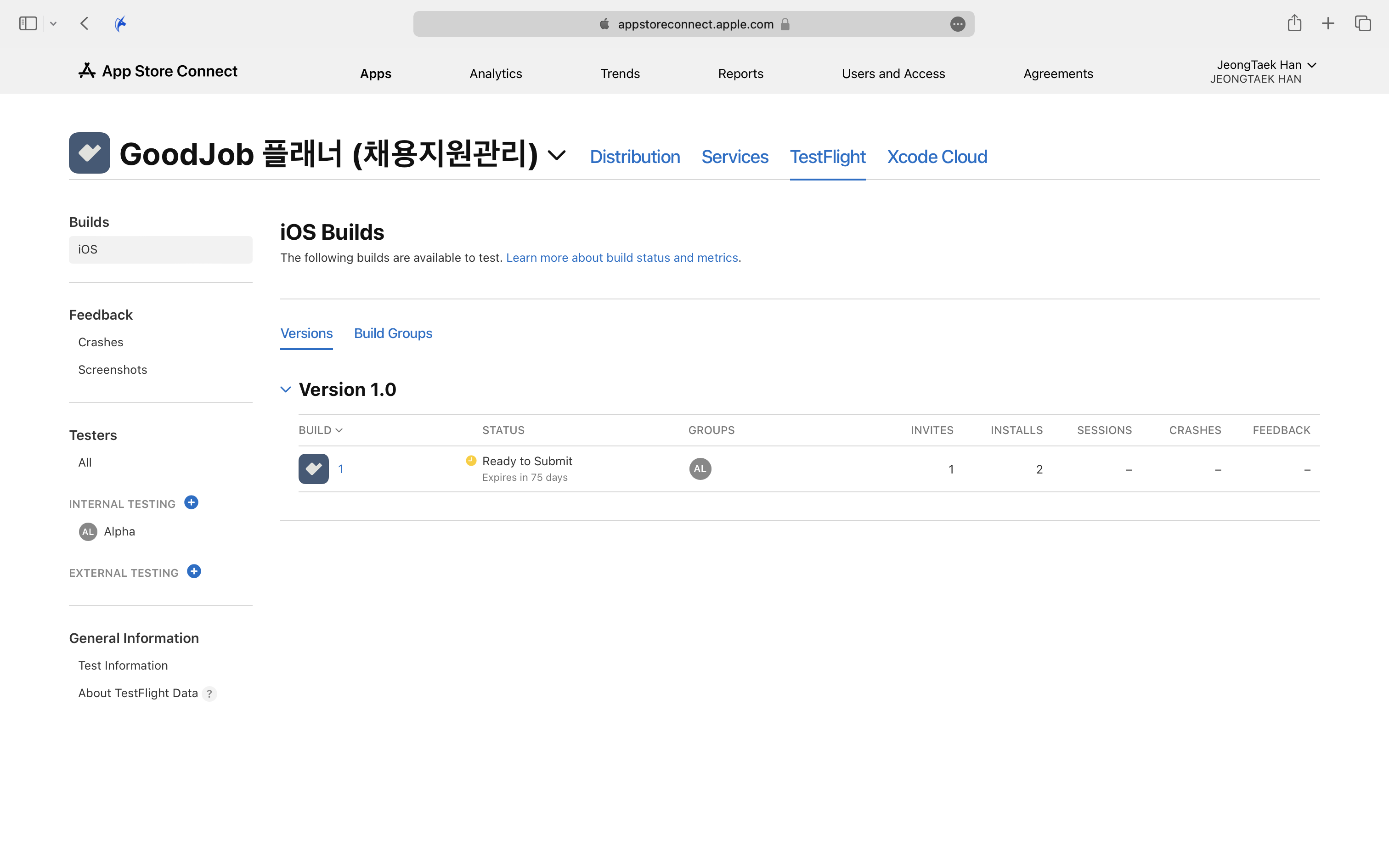1389x868 pixels.
Task: Click the Safari new tab plus icon
Action: pyautogui.click(x=1327, y=23)
